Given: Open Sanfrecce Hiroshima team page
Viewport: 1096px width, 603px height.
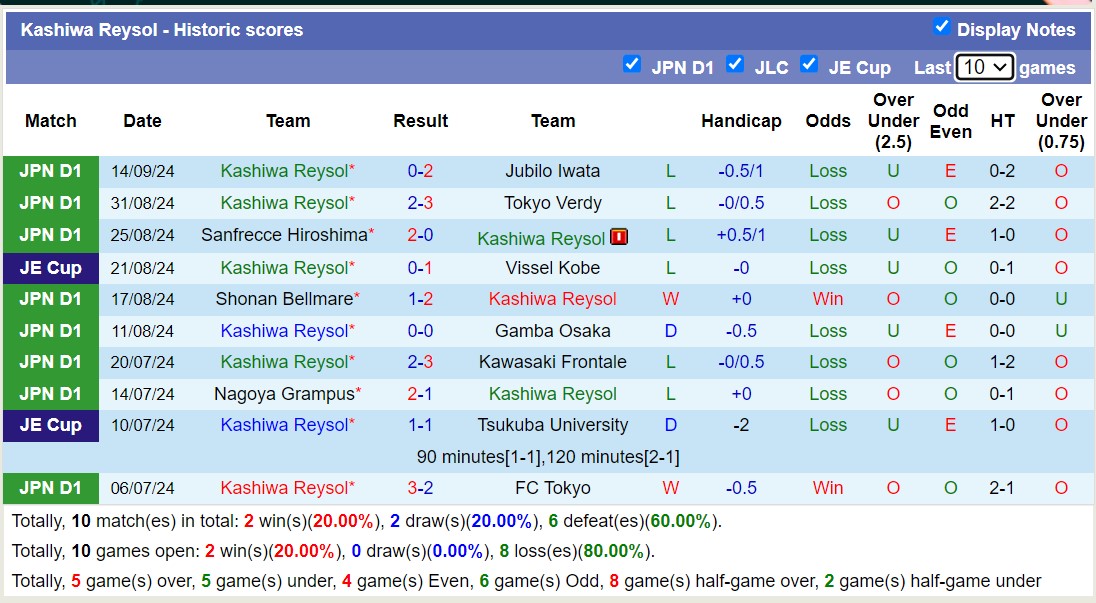Looking at the screenshot, I should click(284, 235).
